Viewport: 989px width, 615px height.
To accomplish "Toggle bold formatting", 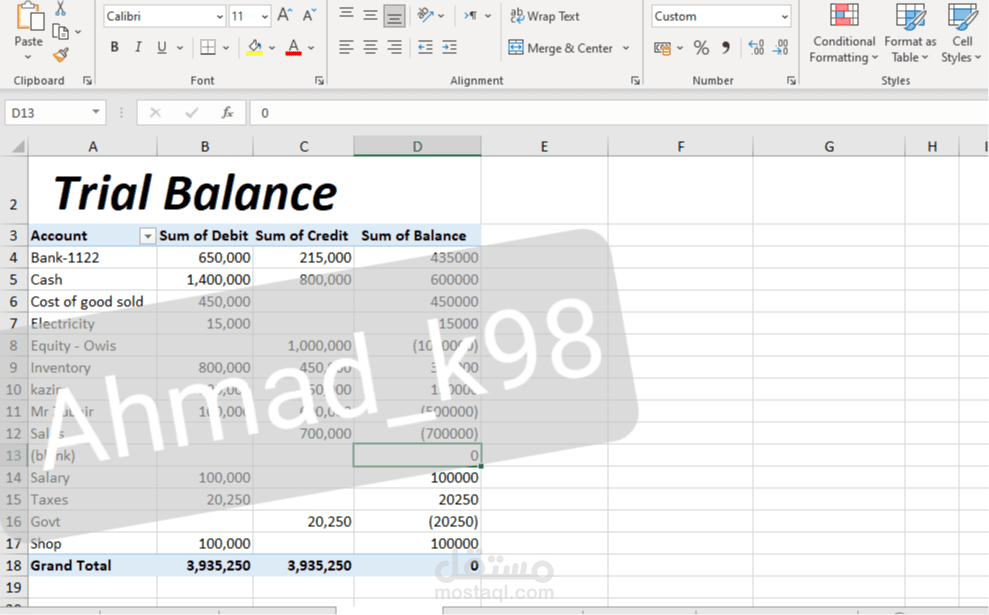I will point(114,47).
